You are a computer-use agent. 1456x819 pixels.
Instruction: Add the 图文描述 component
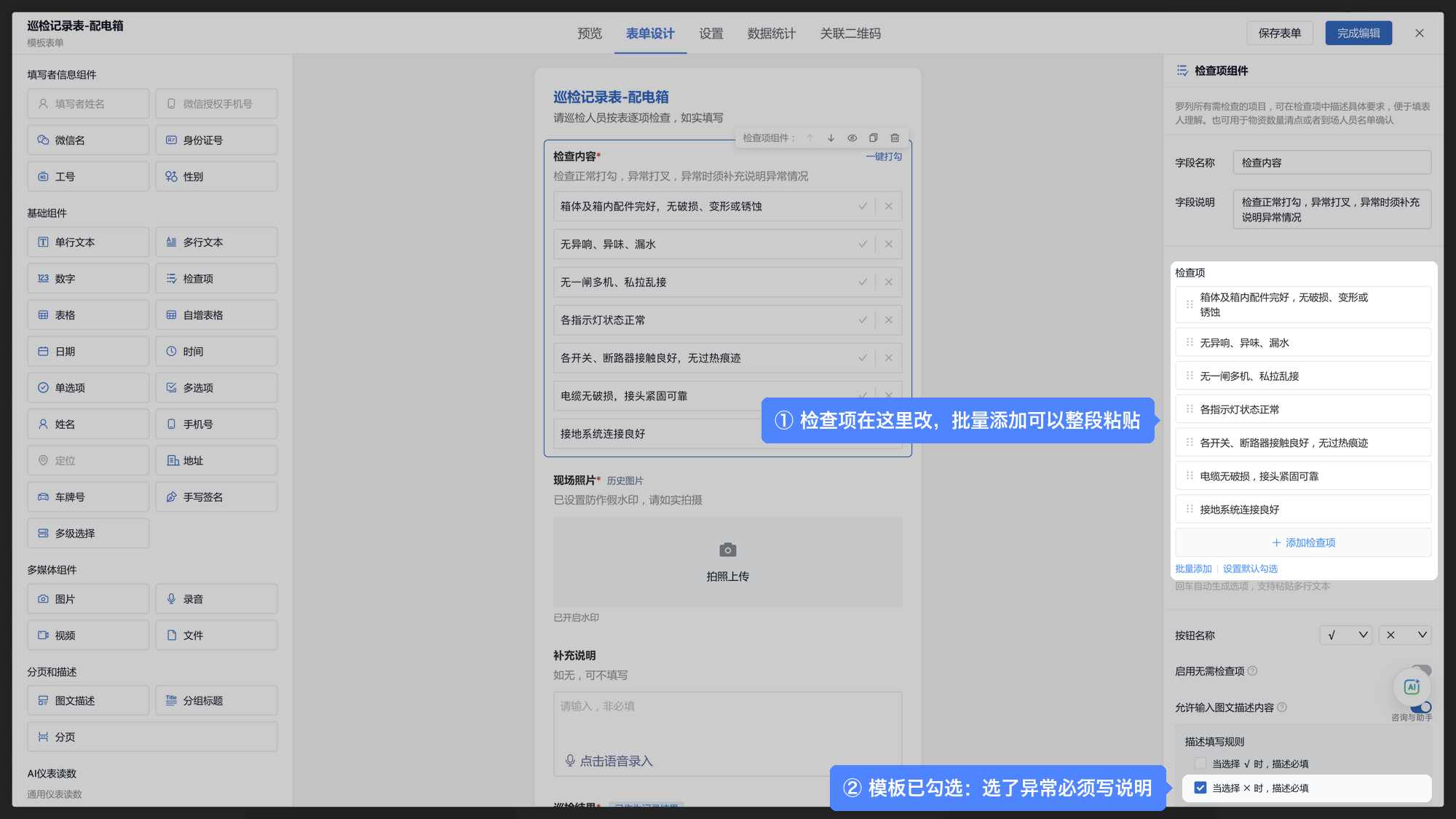click(88, 700)
